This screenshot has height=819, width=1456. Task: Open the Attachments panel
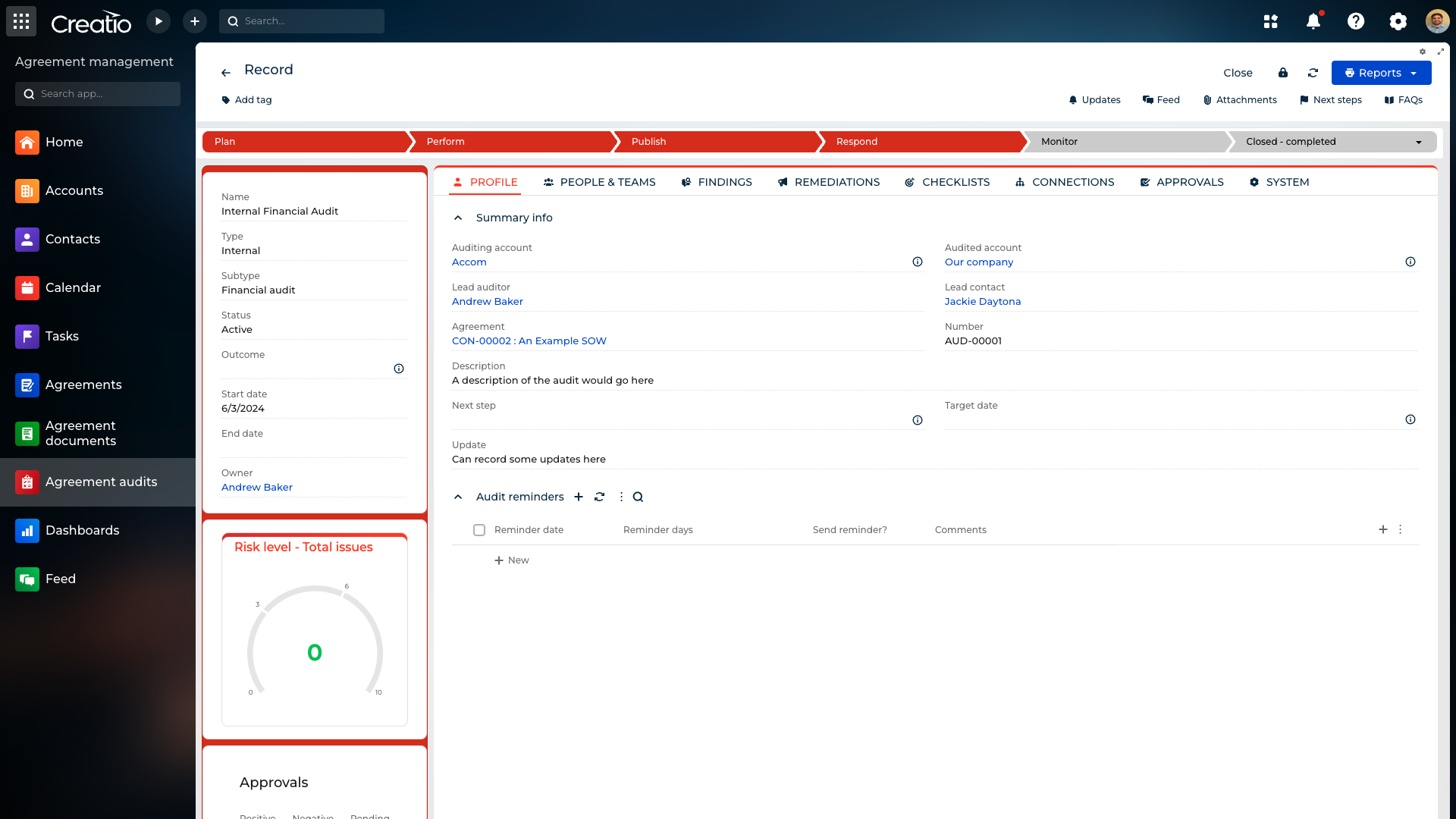tap(1240, 100)
